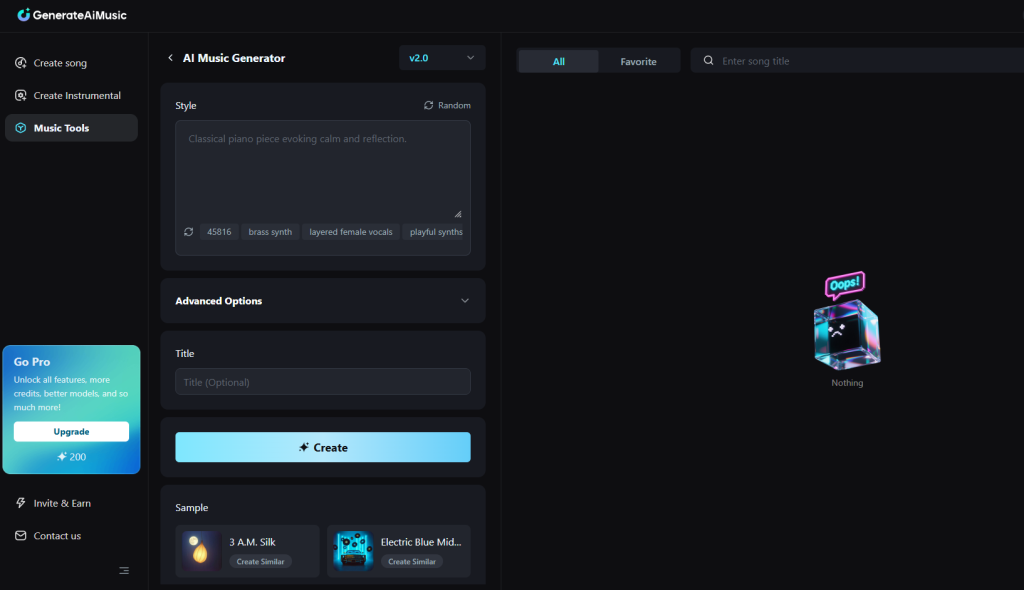1024x590 pixels.
Task: Click the GenerateAiMusic logo icon
Action: (x=24, y=15)
